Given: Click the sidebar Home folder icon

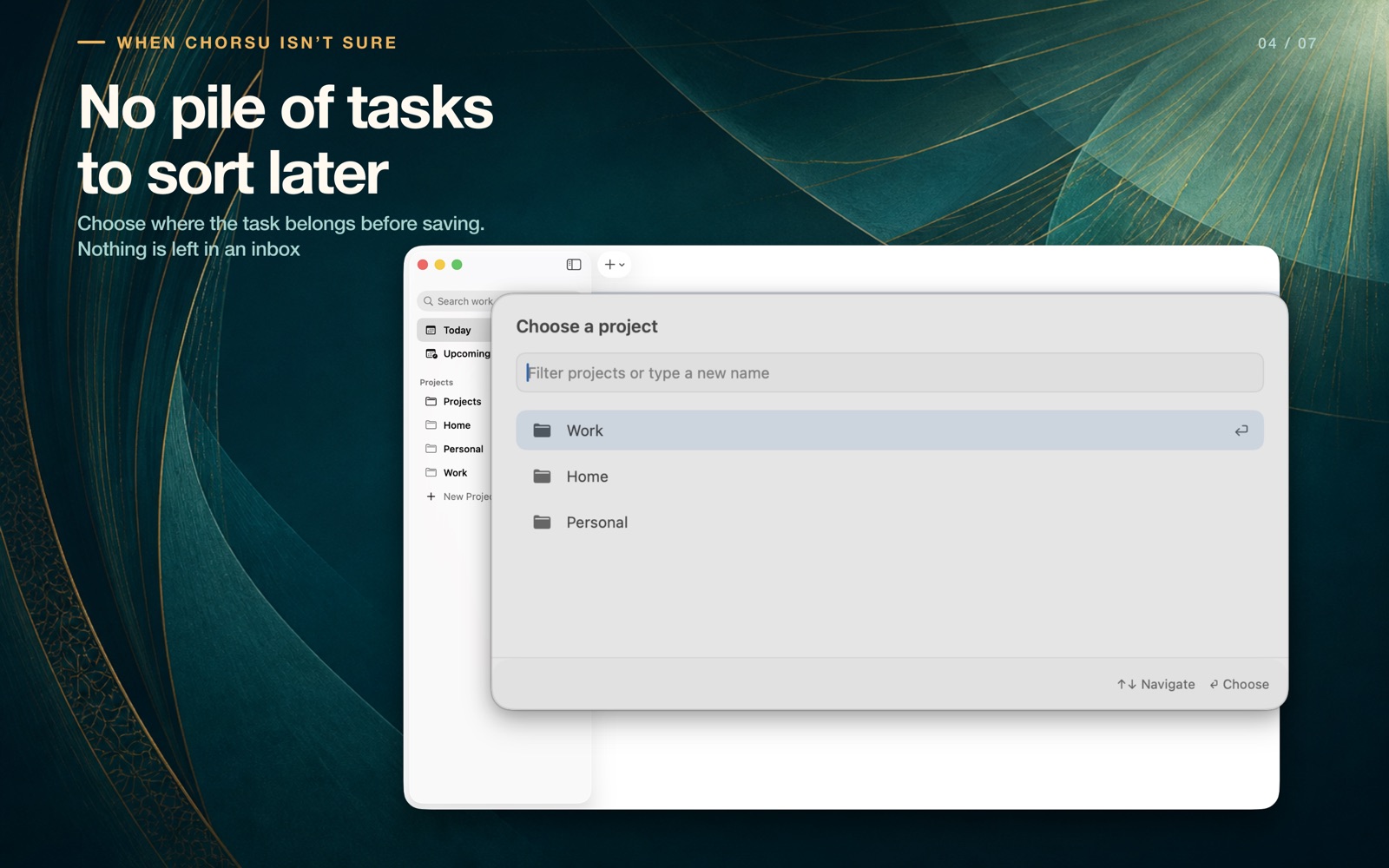Looking at the screenshot, I should pos(431,425).
